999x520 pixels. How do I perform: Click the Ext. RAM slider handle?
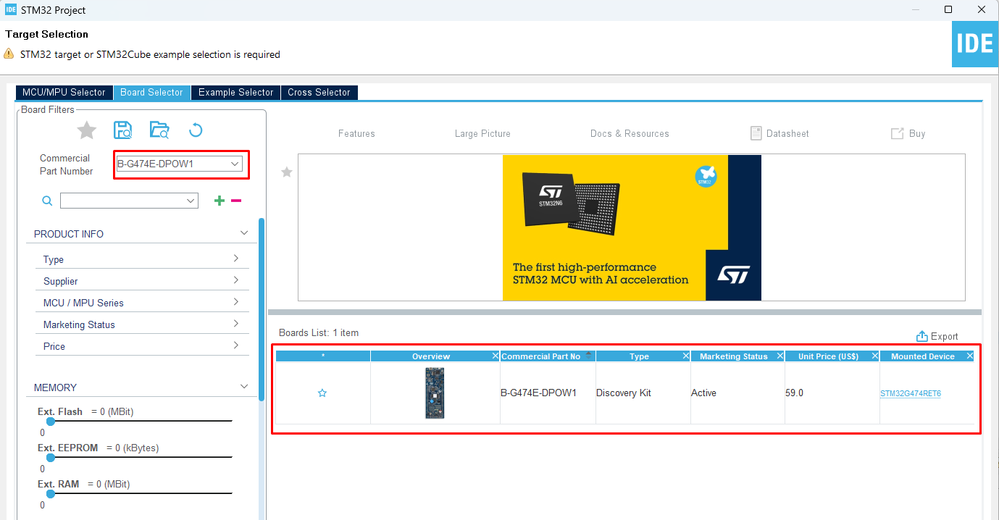click(50, 494)
